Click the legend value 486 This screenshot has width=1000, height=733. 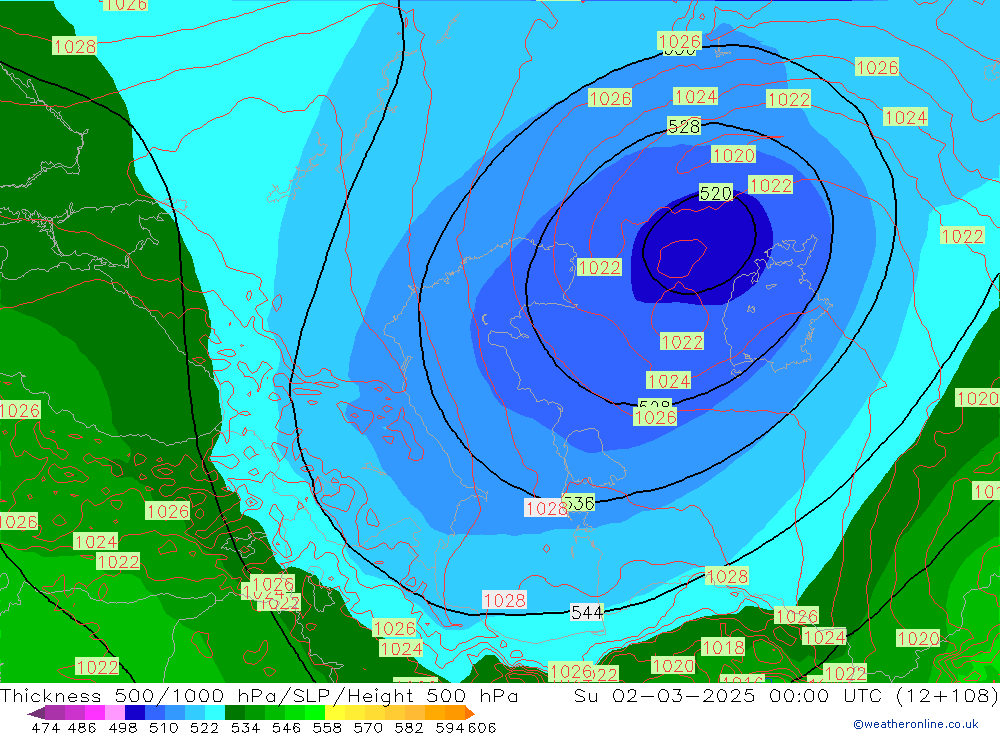(x=82, y=728)
